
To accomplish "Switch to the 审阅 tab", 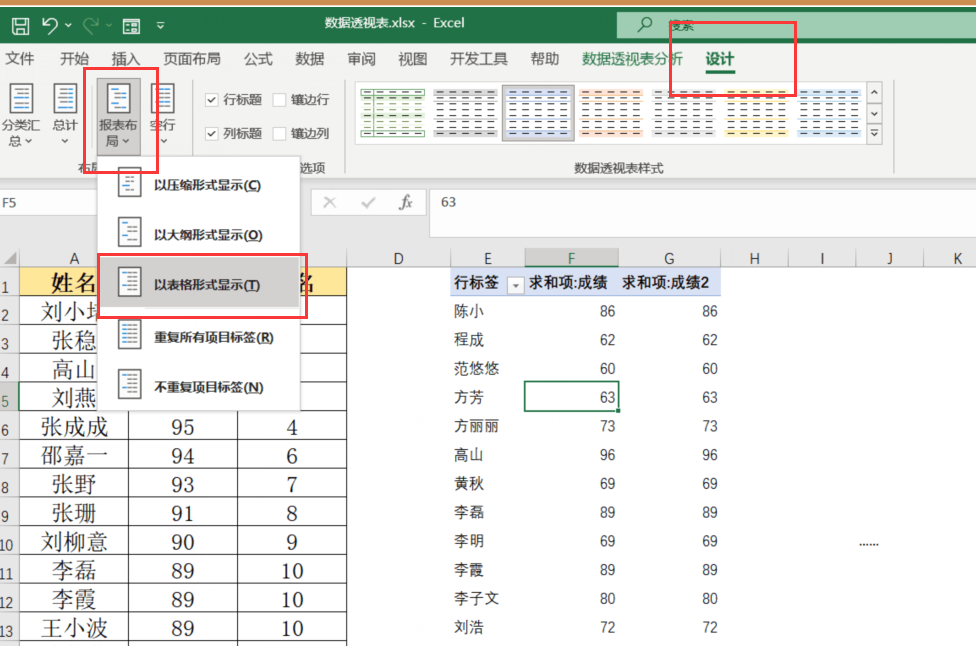I will pos(362,59).
